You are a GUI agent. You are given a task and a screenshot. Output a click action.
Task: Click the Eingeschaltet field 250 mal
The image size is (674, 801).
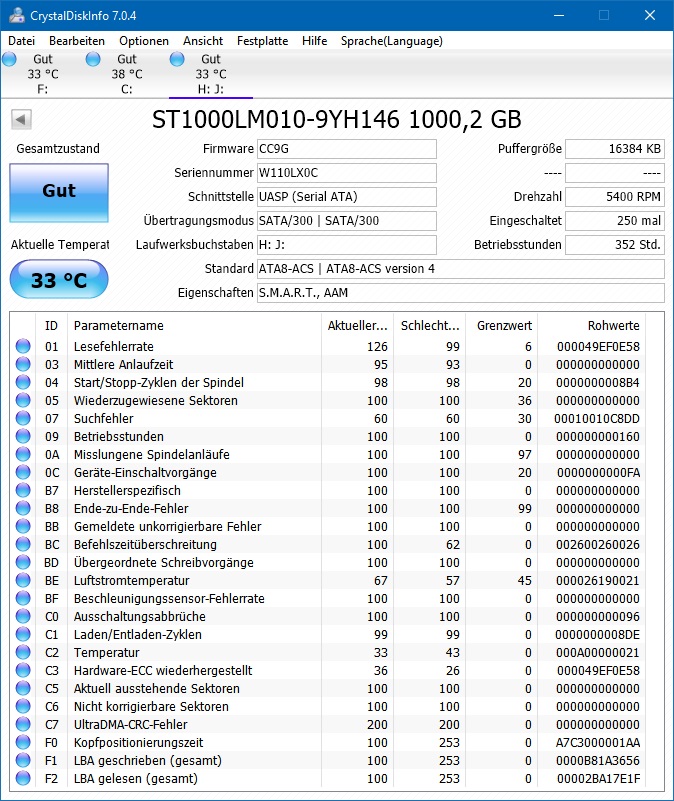click(615, 221)
